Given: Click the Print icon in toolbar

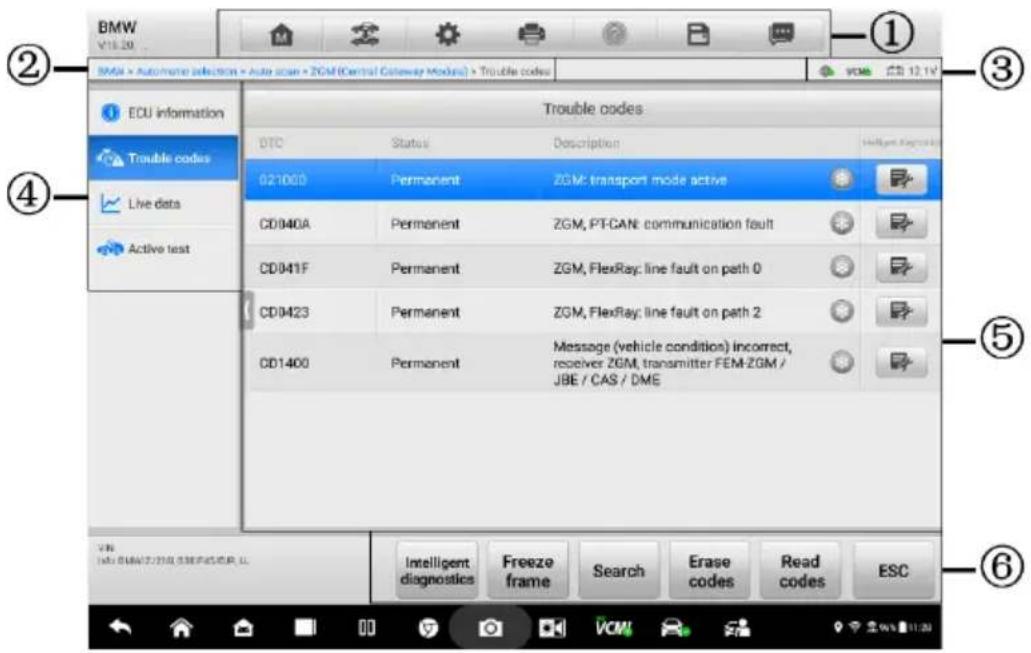Looking at the screenshot, I should point(531,34).
